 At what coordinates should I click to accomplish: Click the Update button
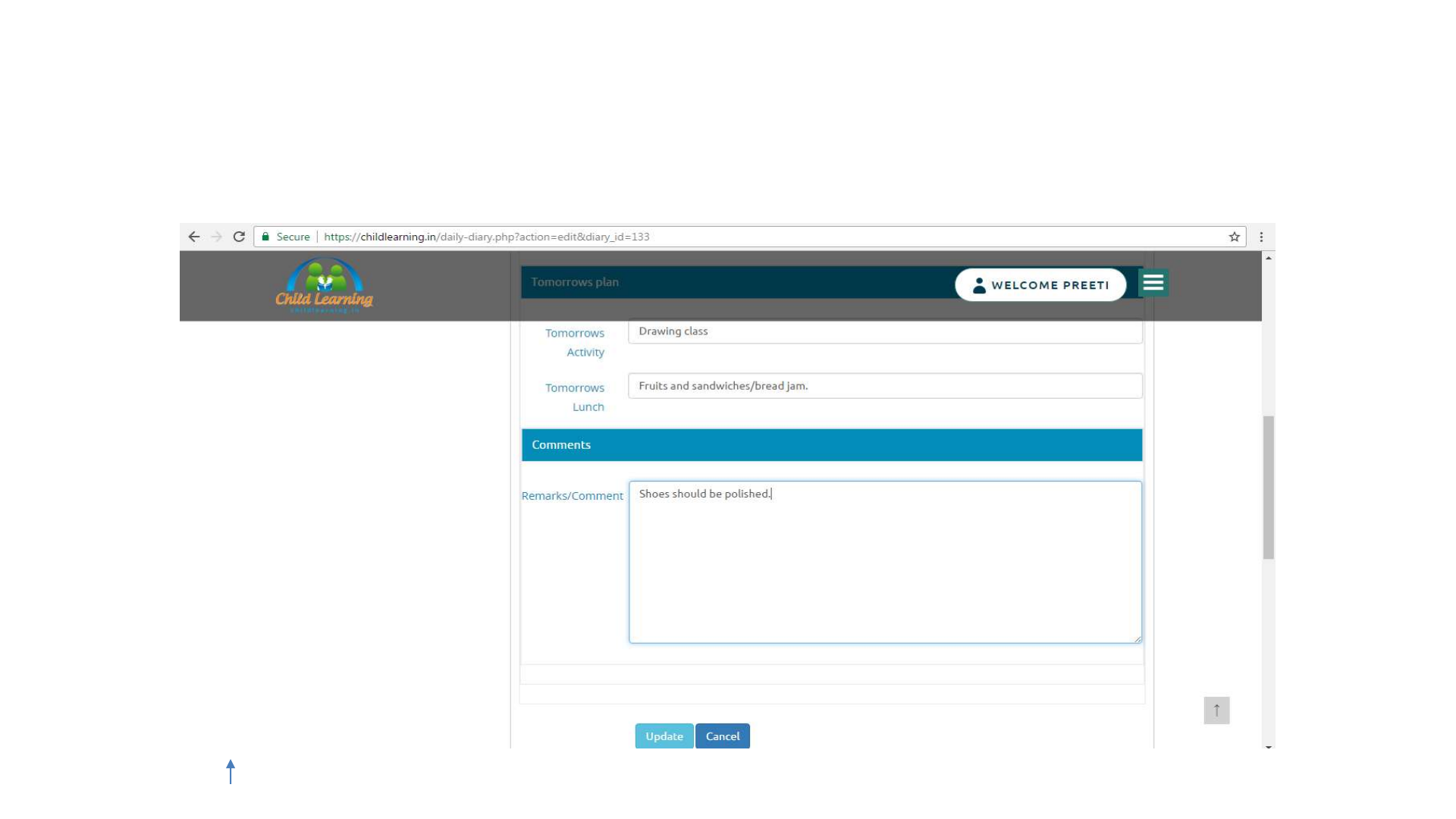(x=664, y=736)
